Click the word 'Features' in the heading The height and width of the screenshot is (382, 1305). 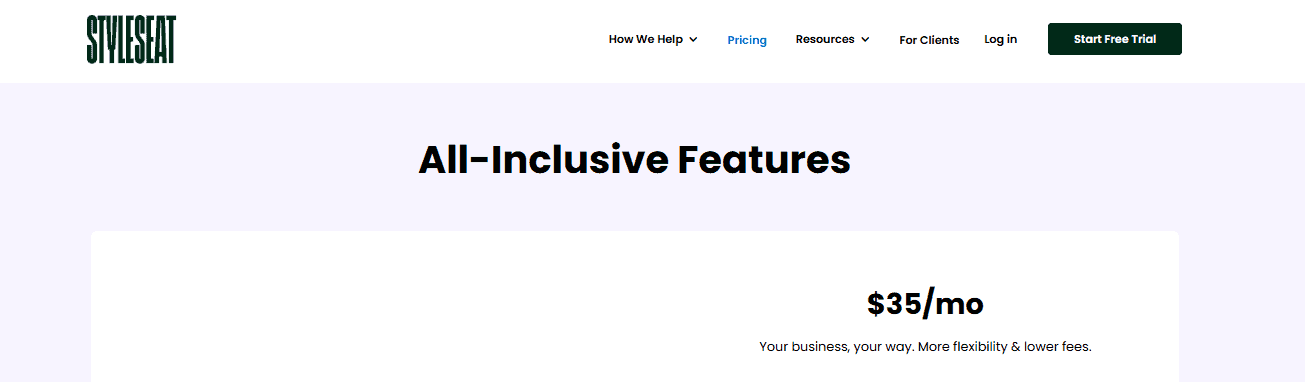pos(764,160)
